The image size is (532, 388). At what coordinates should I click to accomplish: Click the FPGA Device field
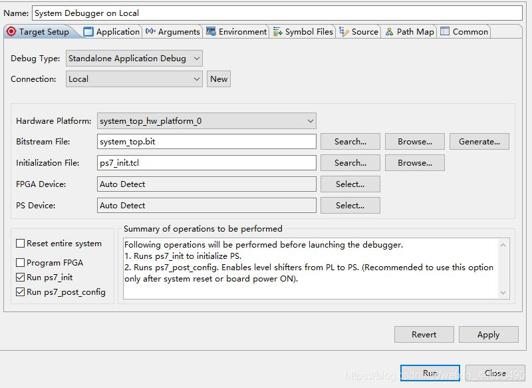(x=207, y=185)
